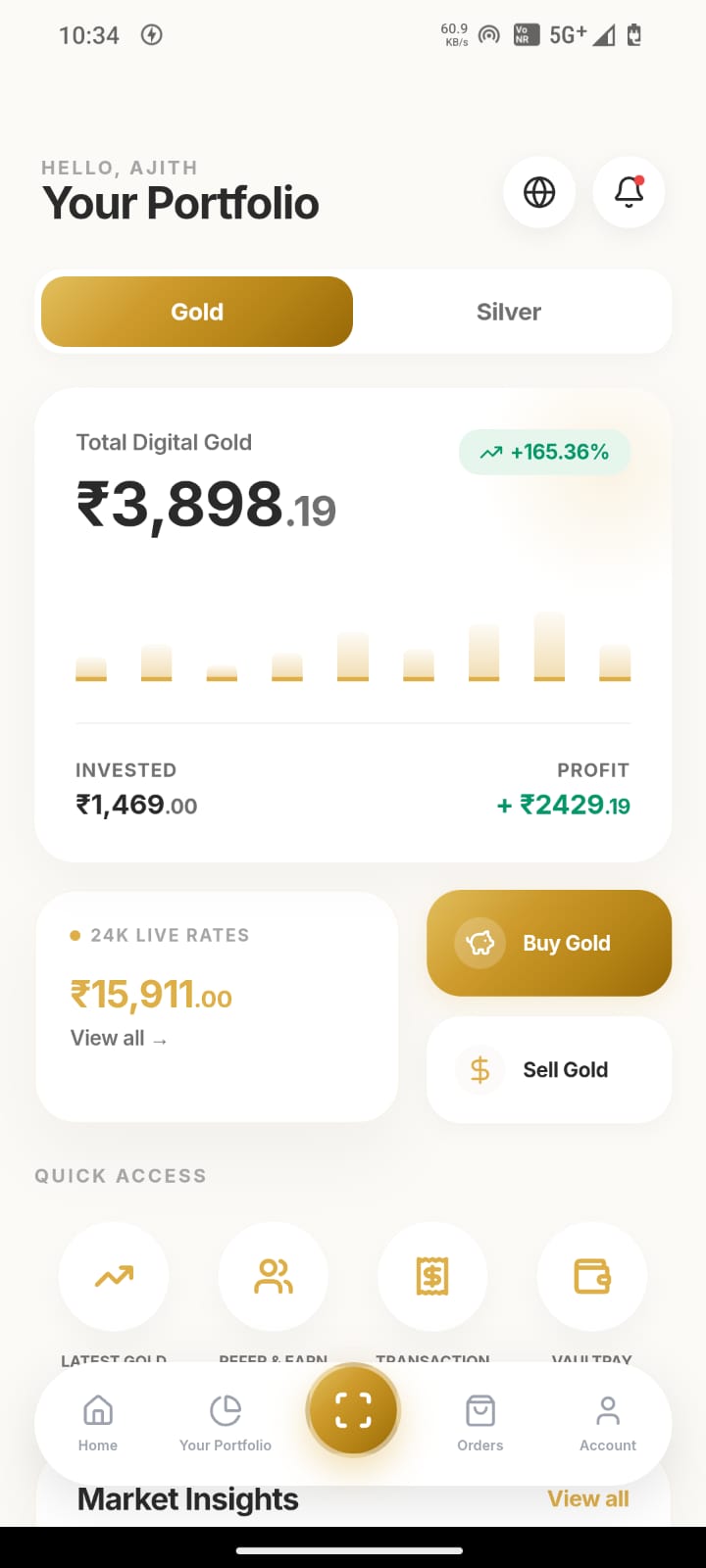Viewport: 706px width, 1568px height.
Task: Open the Latest Gold rates quick access icon
Action: 113,1276
